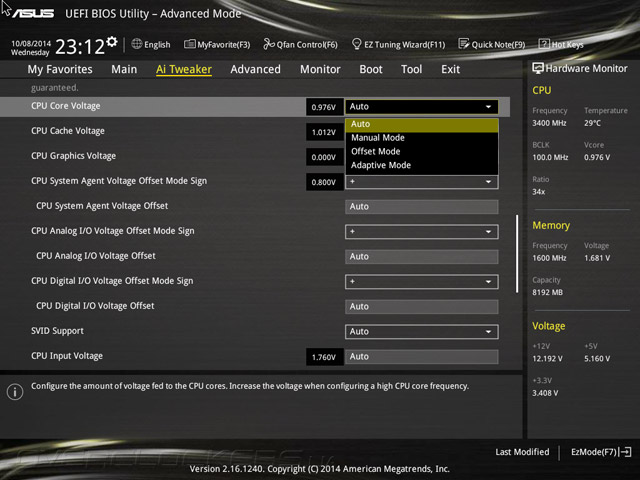Select CPU Input Voltage row label

[x=67, y=356]
